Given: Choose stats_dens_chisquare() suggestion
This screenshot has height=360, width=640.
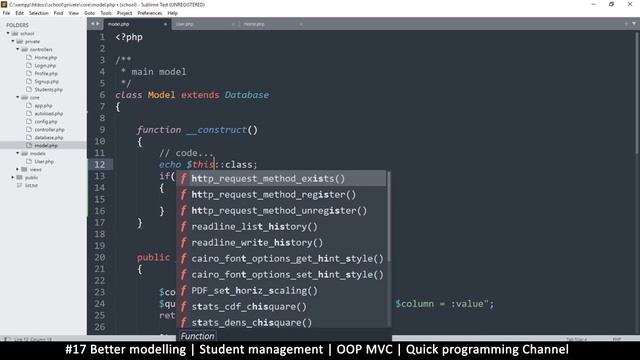Looking at the screenshot, I should [x=281, y=322].
